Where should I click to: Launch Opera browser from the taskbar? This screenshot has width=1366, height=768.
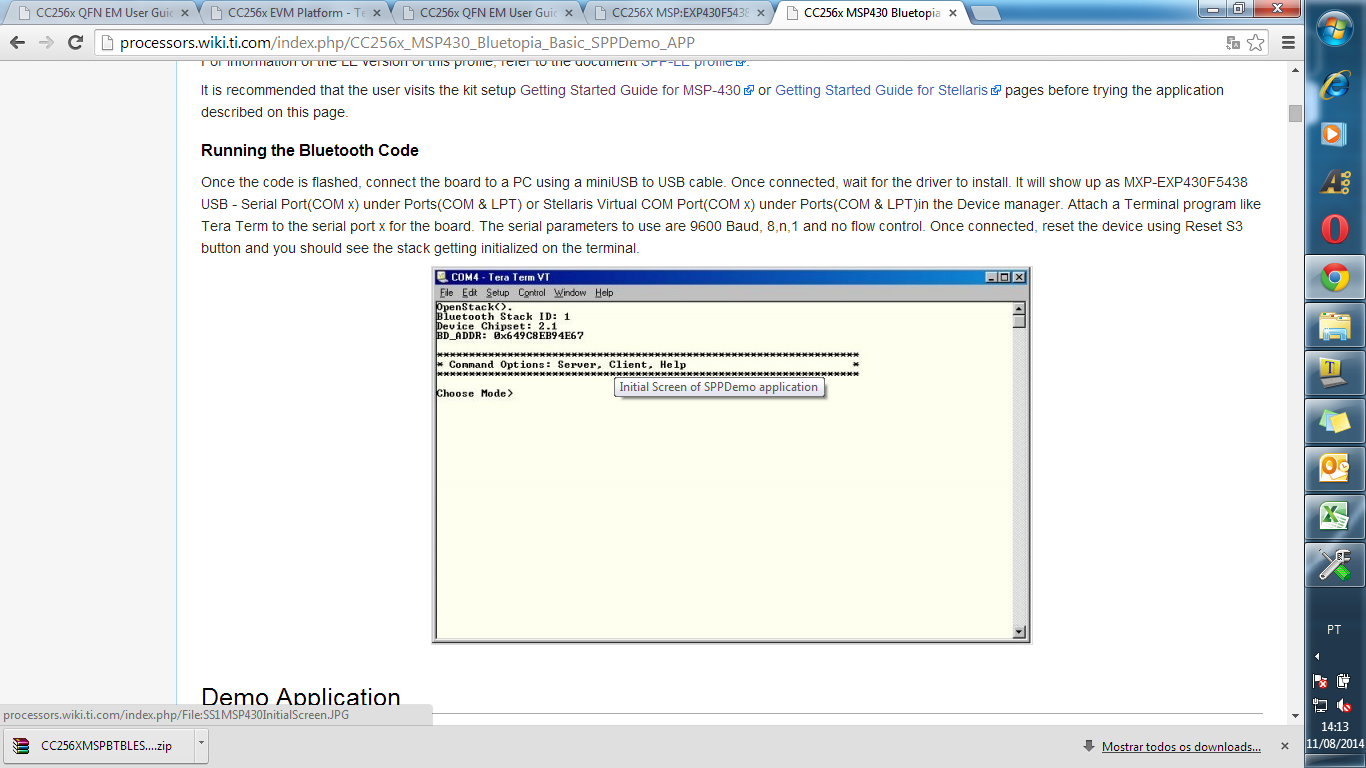[1335, 229]
